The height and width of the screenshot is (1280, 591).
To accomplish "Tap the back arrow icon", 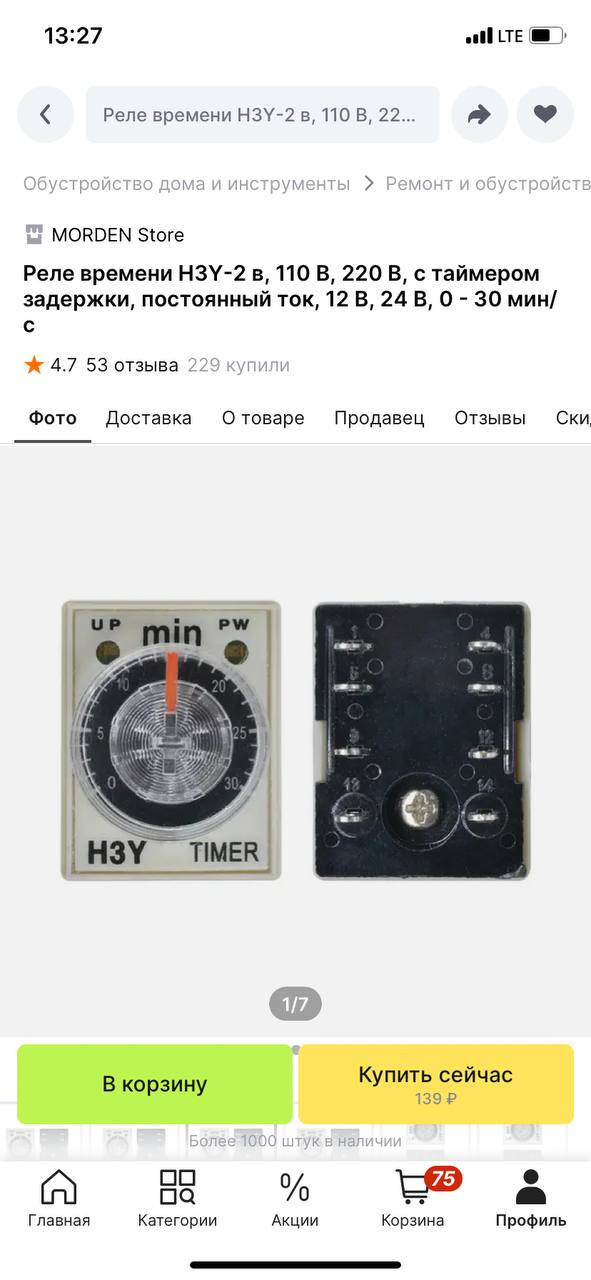I will pyautogui.click(x=45, y=115).
